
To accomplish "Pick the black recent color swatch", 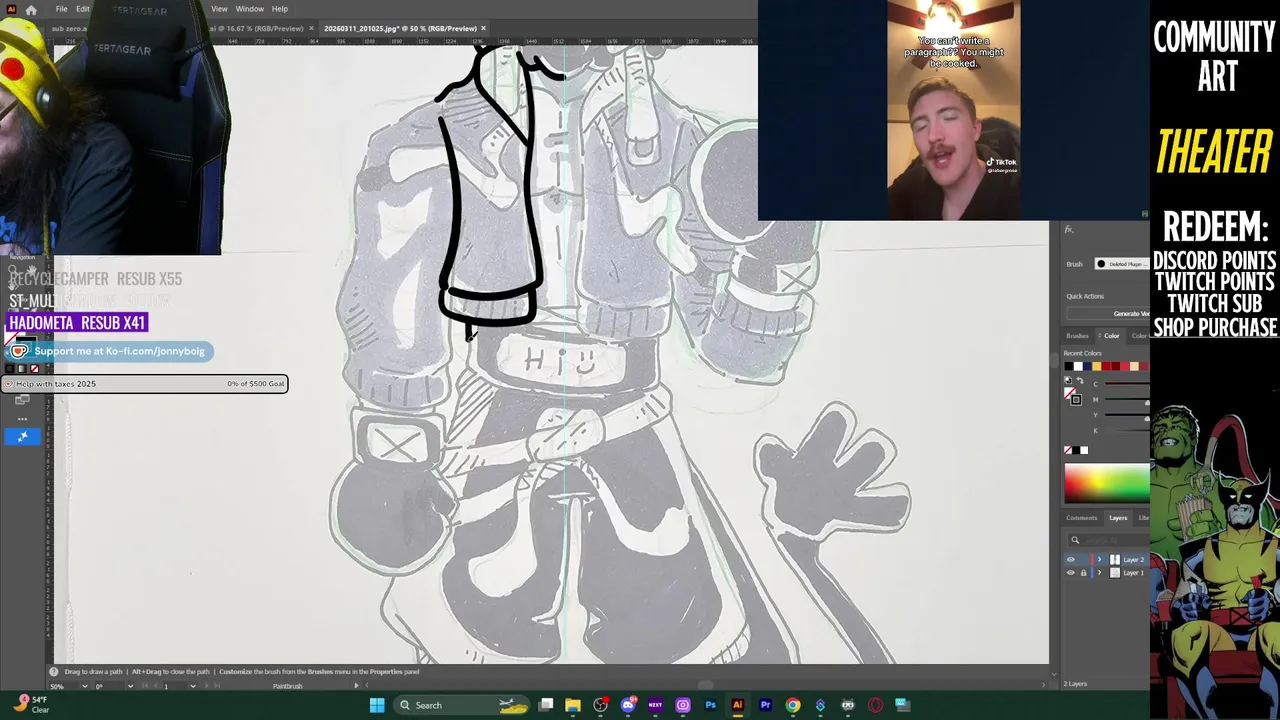I will point(1069,366).
